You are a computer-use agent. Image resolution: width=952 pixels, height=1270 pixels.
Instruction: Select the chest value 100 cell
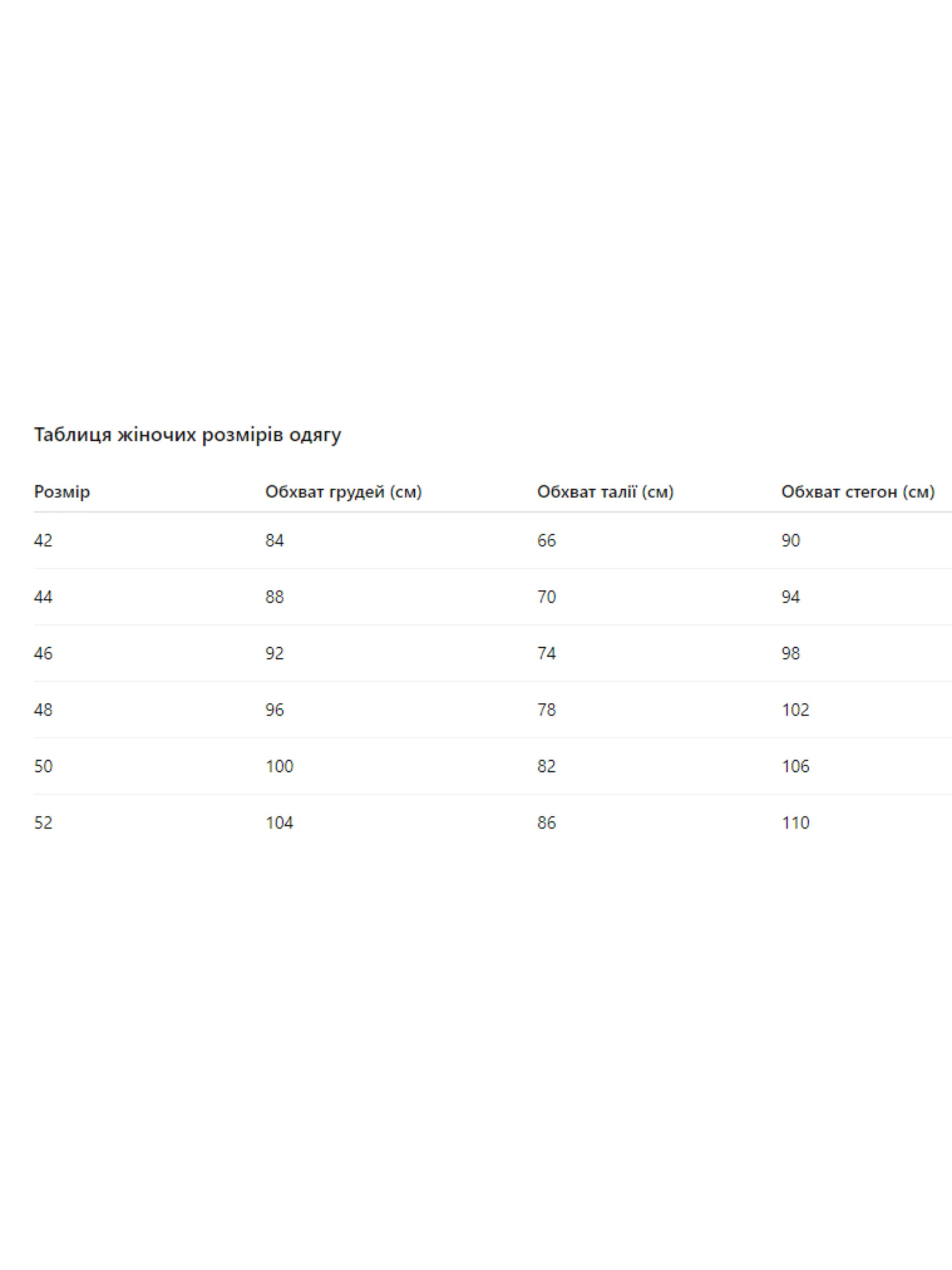pos(279,766)
